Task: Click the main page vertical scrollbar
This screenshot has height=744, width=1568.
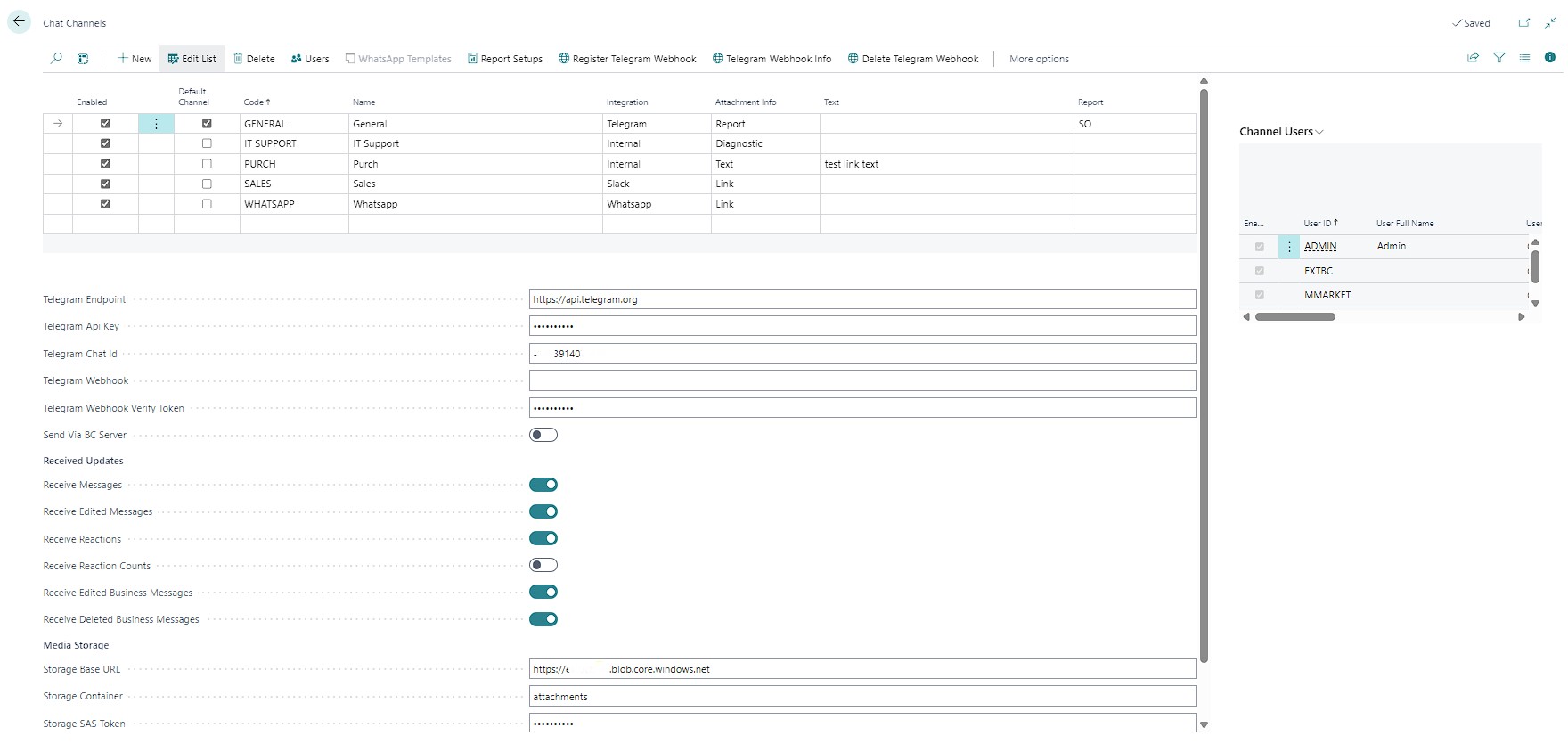Action: [1204, 374]
